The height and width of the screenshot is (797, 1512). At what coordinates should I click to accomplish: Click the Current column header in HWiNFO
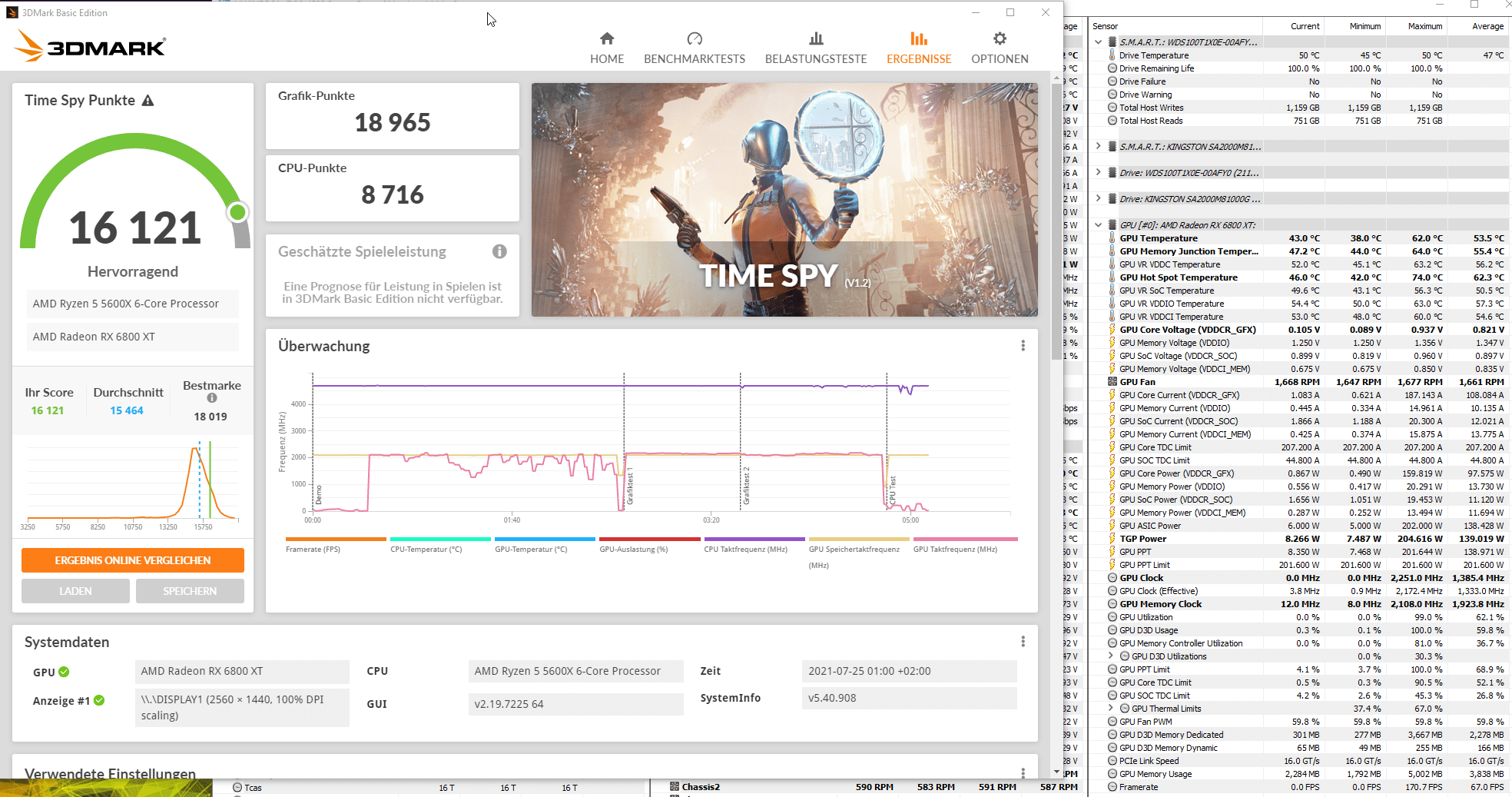tap(1305, 26)
